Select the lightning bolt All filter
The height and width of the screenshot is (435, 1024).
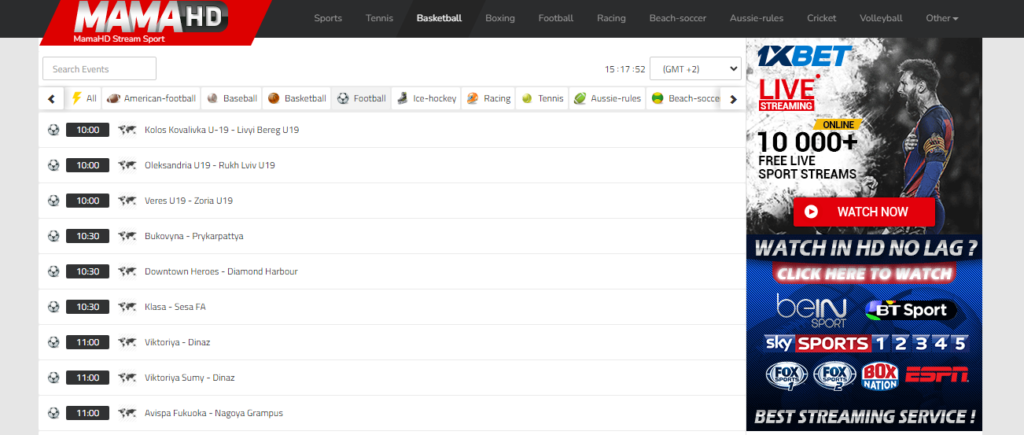tap(84, 99)
